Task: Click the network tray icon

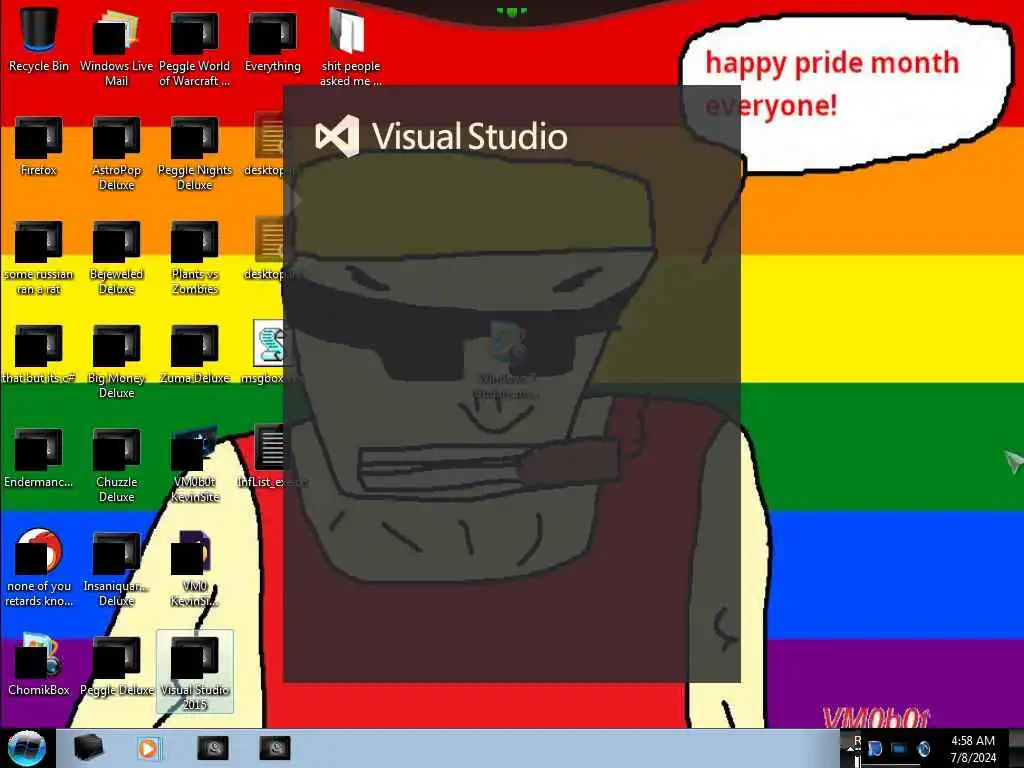Action: point(899,748)
